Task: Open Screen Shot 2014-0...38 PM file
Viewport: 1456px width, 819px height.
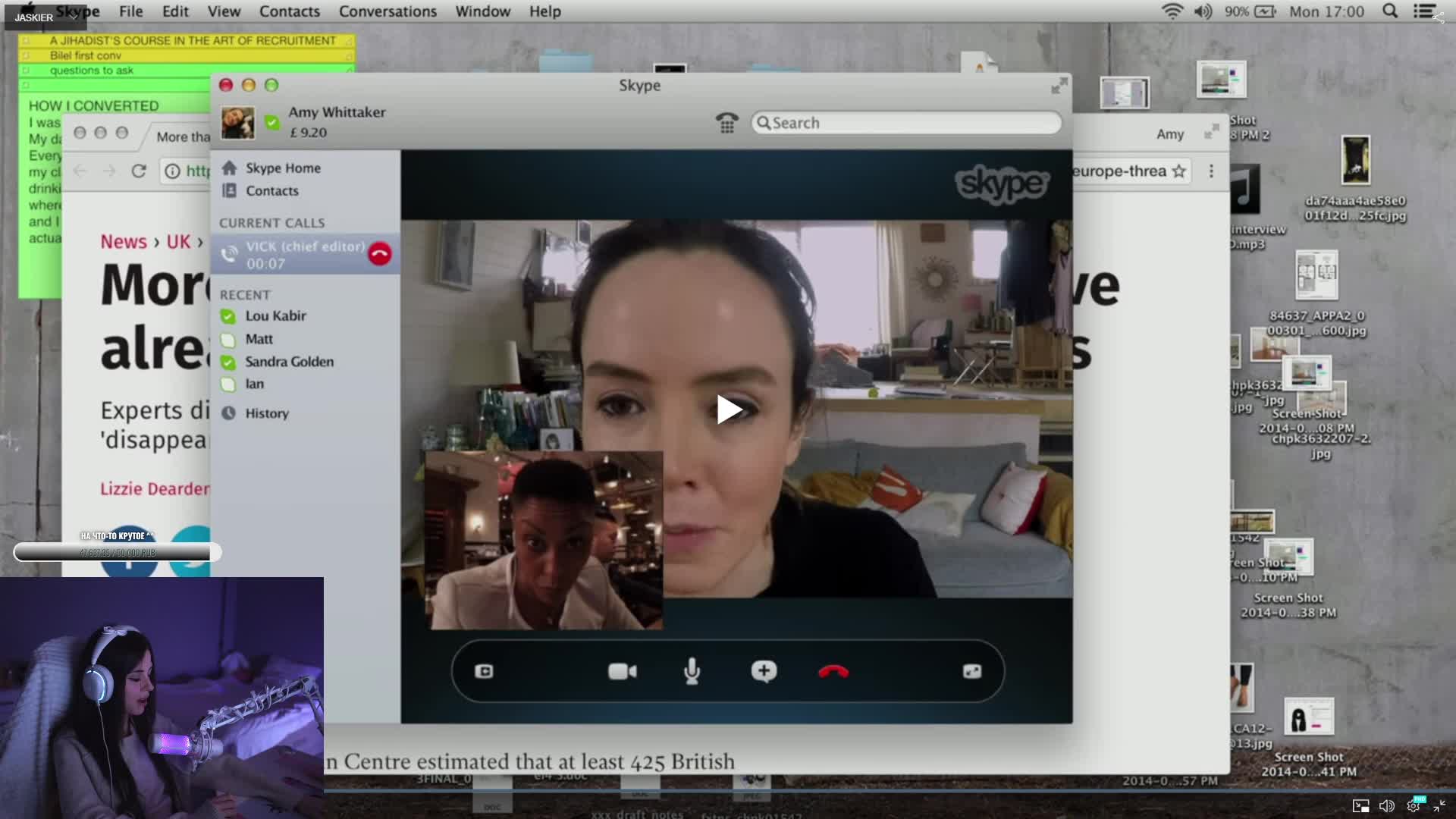Action: coord(1288,579)
